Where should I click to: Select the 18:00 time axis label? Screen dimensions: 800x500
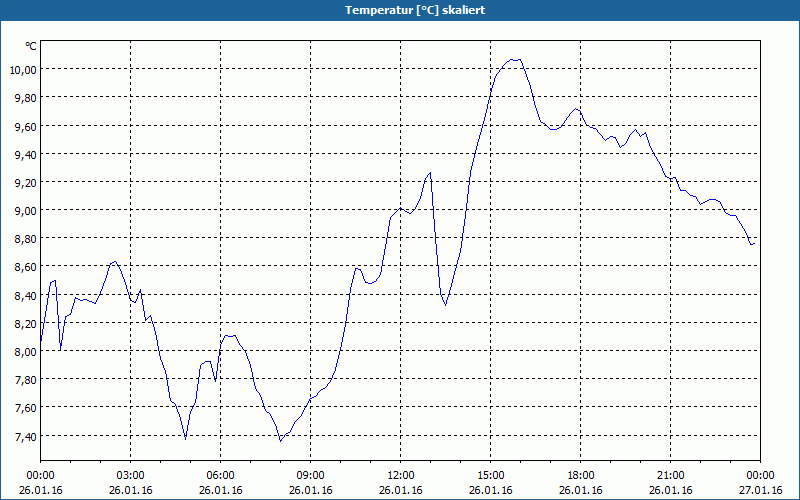coord(581,475)
